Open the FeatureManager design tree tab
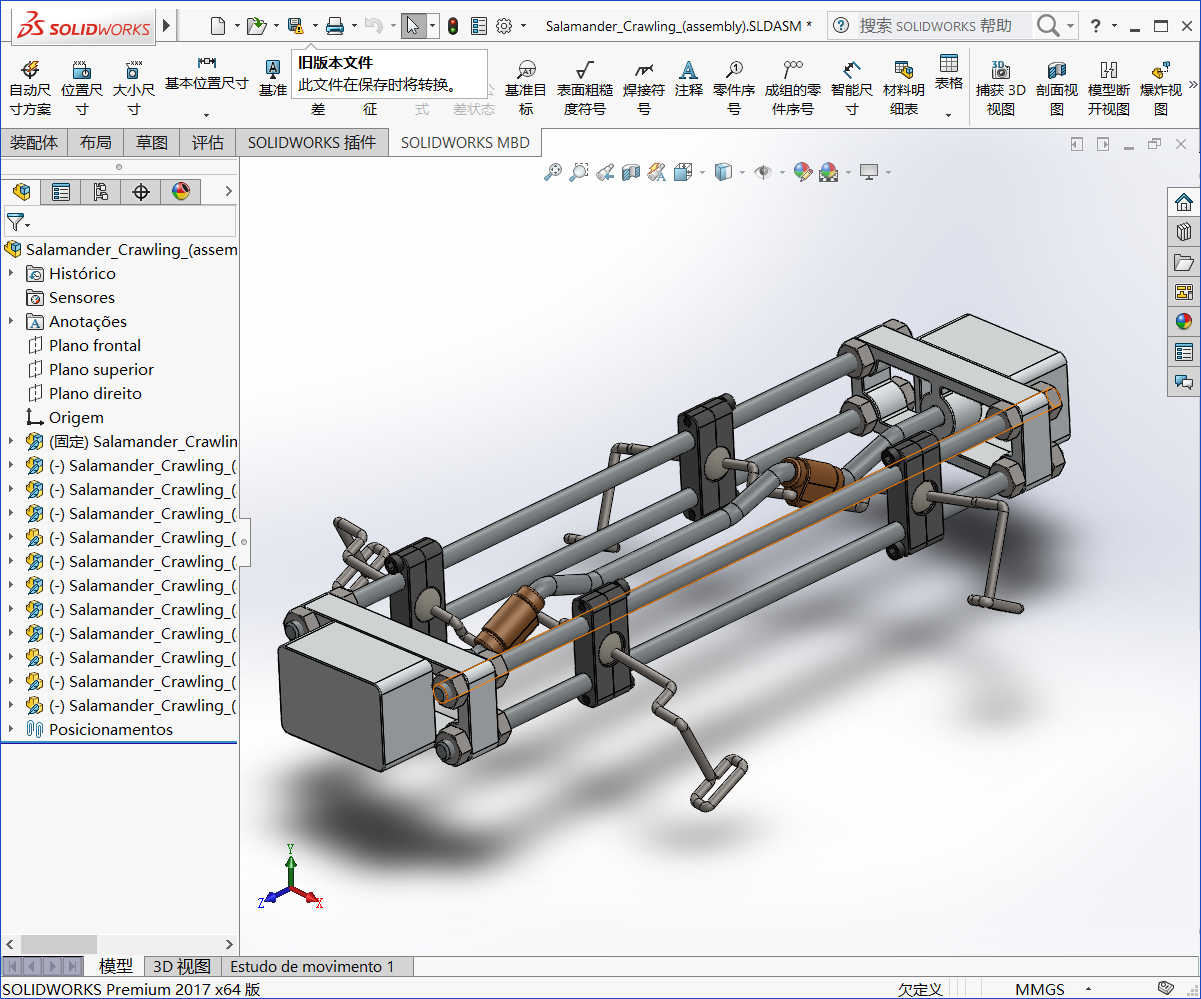This screenshot has height=999, width=1201. pos(21,191)
